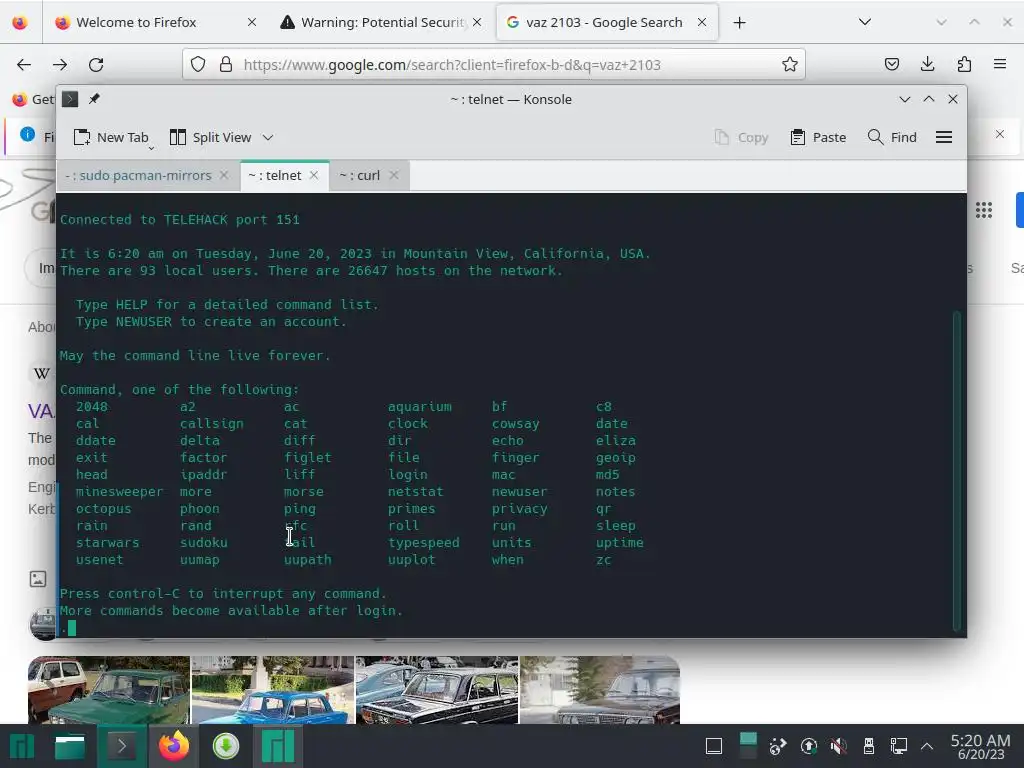
Task: Reload the Google search page
Action: pyautogui.click(x=96, y=65)
